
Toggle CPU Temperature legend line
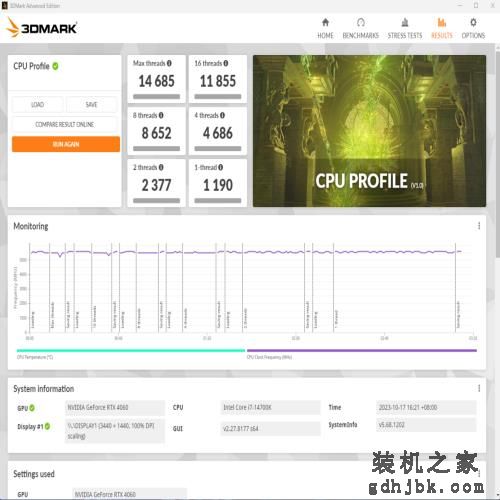pyautogui.click(x=130, y=351)
